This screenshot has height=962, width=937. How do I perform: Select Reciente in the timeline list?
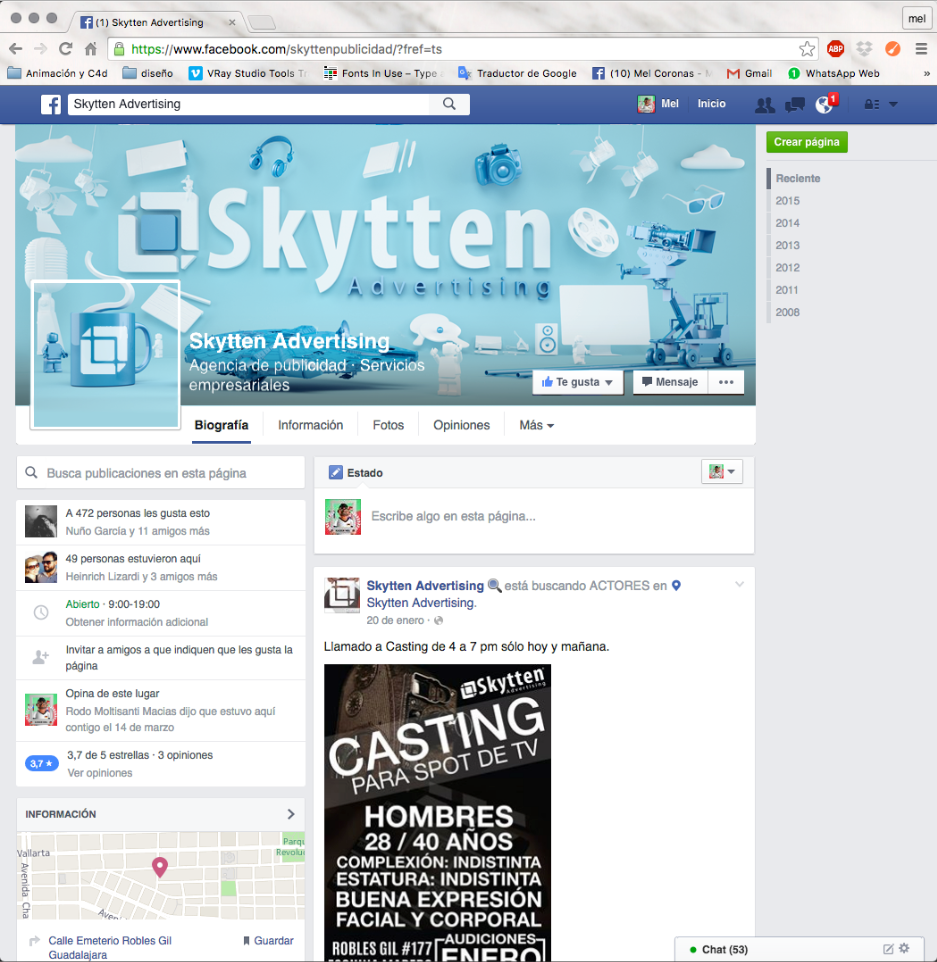click(x=798, y=179)
